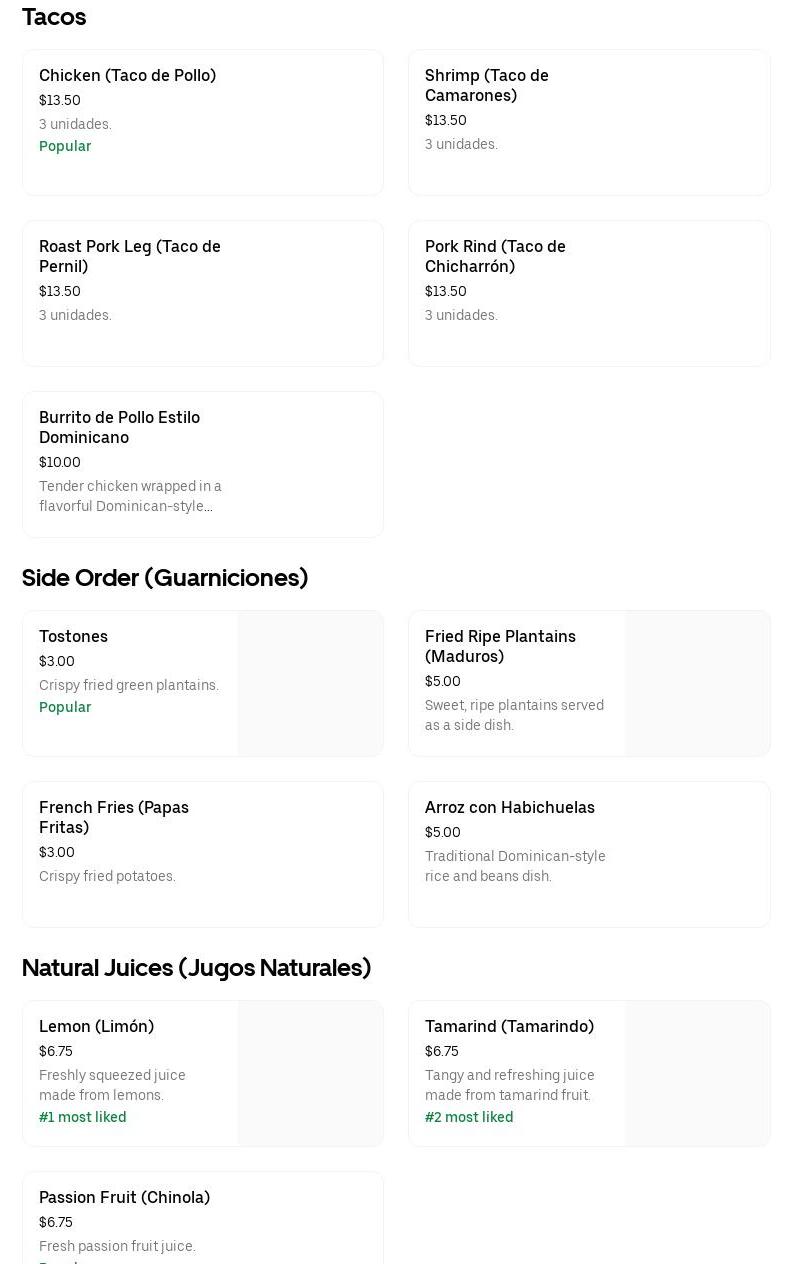
Task: Click the Side Order (Guarniciones) heading
Action: tap(165, 578)
